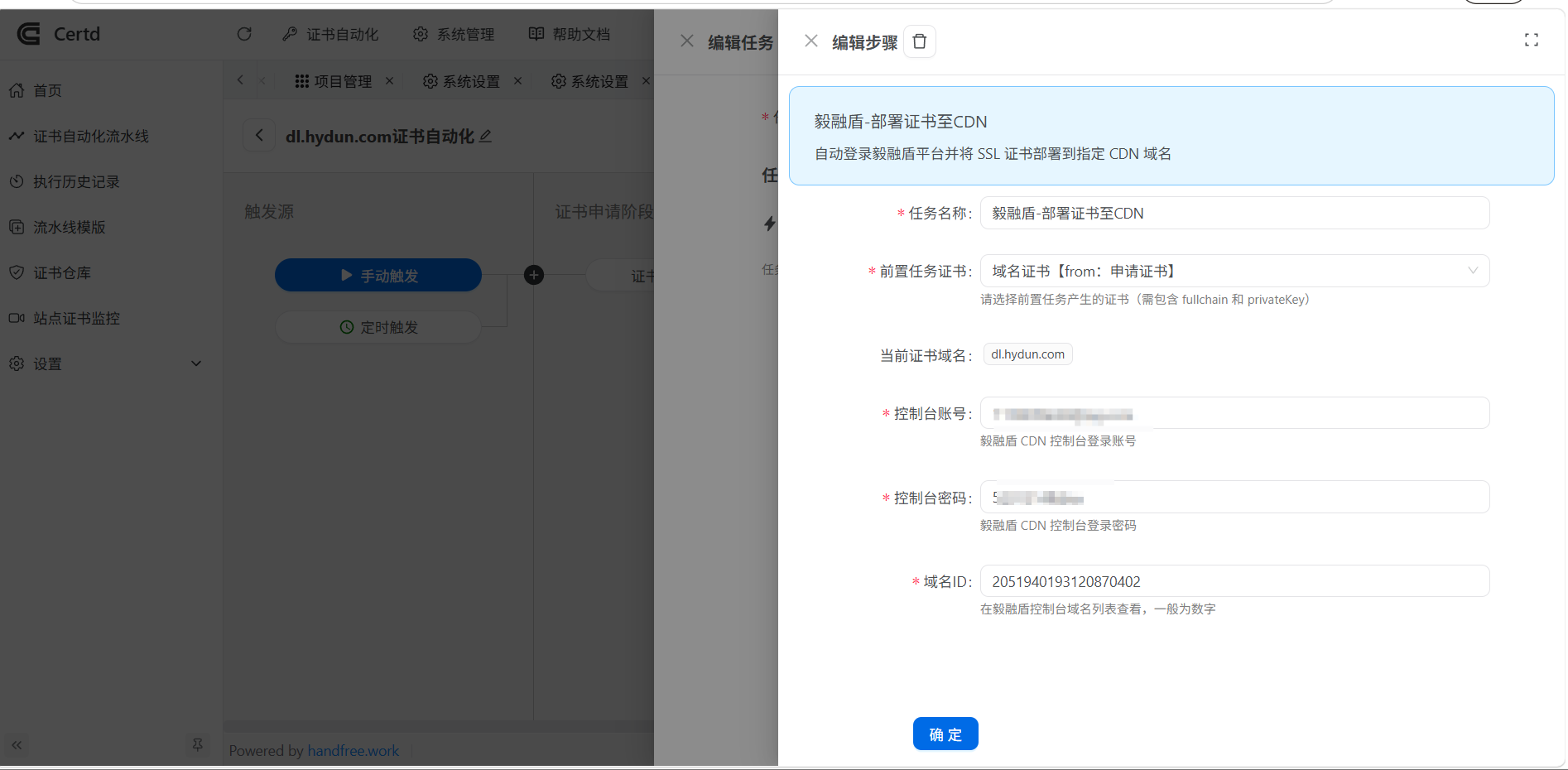Edit the pipeline title with pencil icon
This screenshot has width=1568, height=770.
pos(486,136)
